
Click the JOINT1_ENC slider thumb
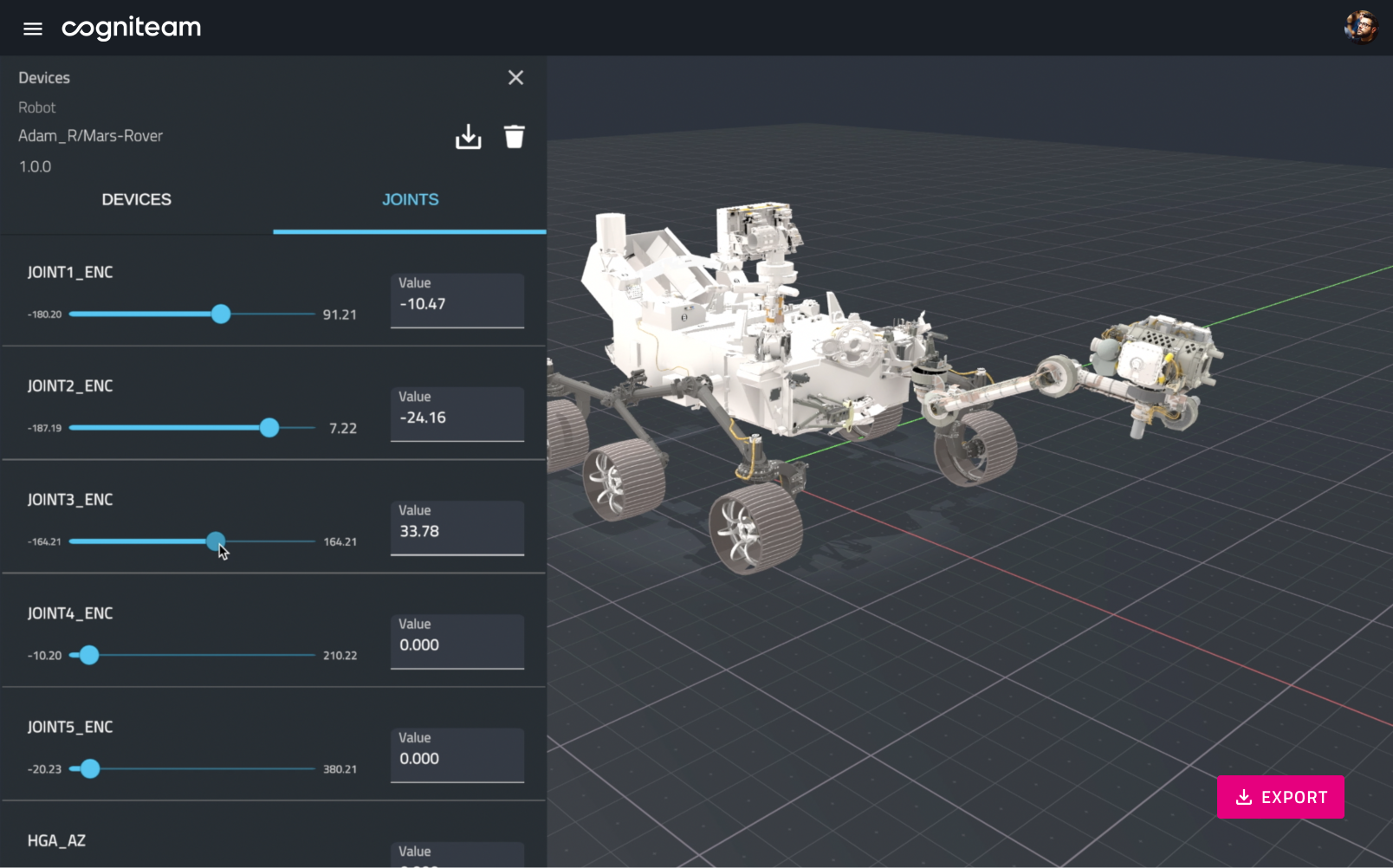point(221,314)
